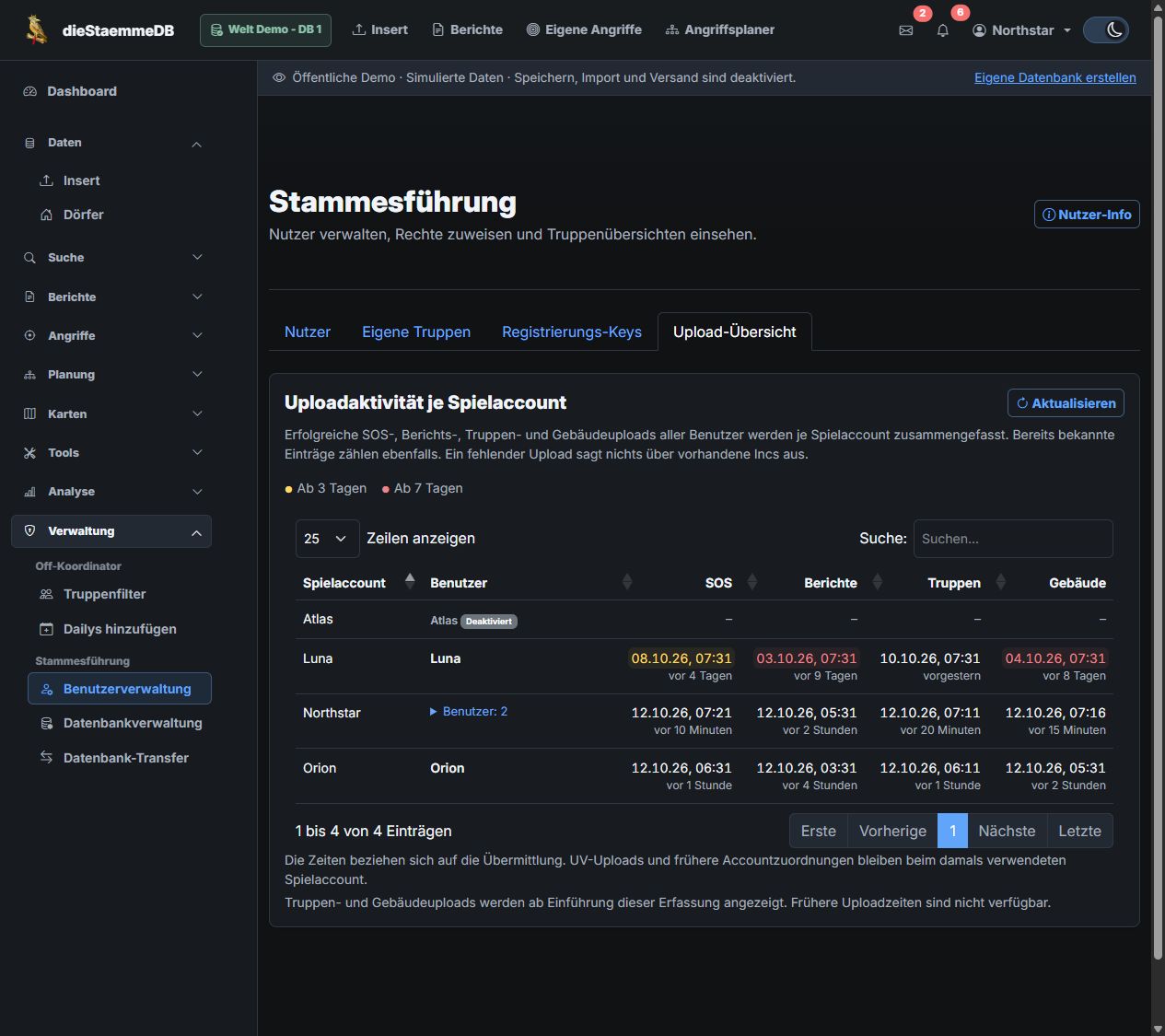Image resolution: width=1165 pixels, height=1036 pixels.
Task: Click the Nutzer-Info button
Action: coord(1087,215)
